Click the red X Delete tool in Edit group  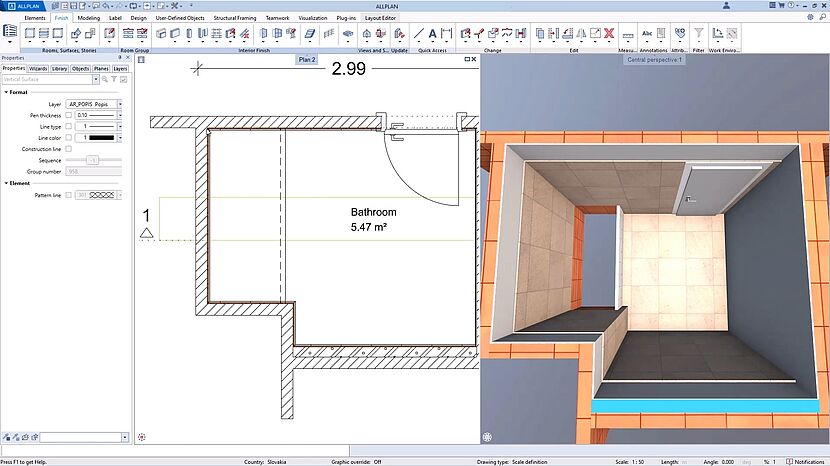coord(608,34)
